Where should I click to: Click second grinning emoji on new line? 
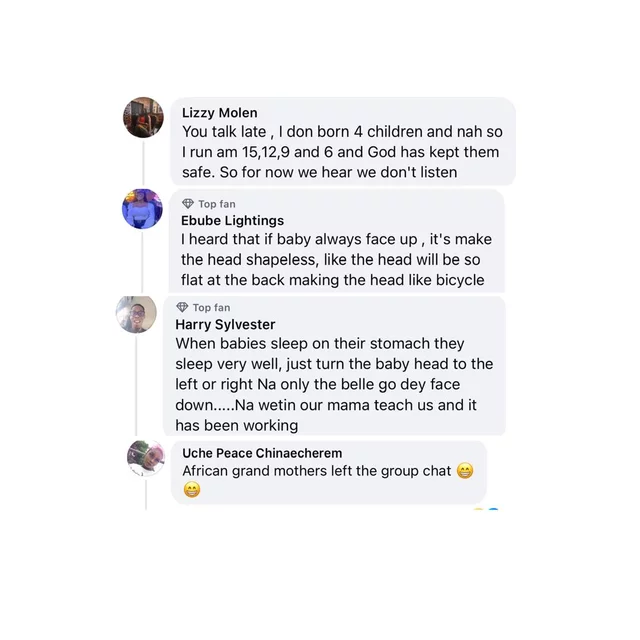point(192,489)
